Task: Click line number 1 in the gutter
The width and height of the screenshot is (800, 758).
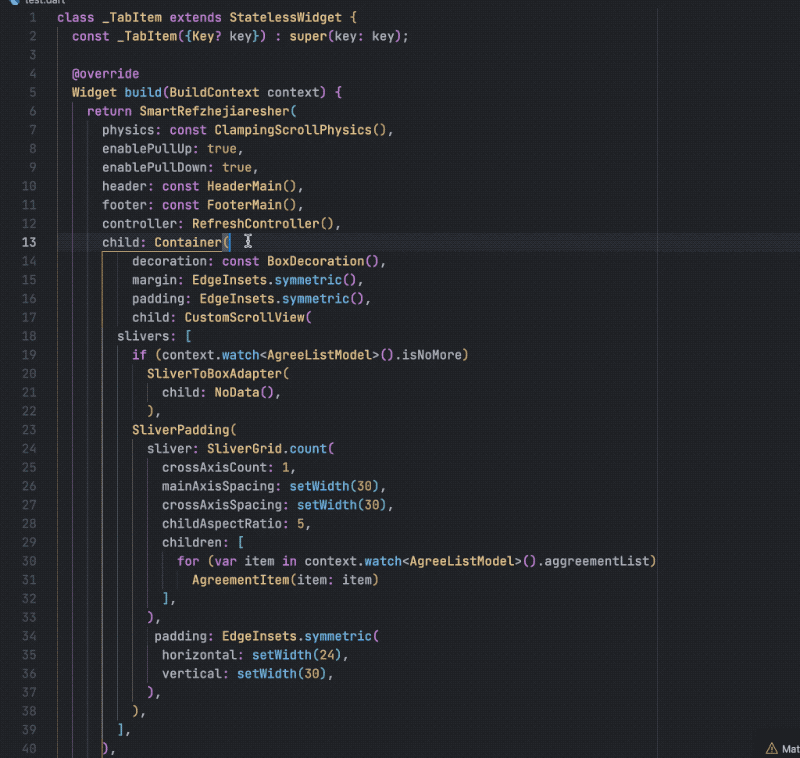Action: [x=33, y=17]
